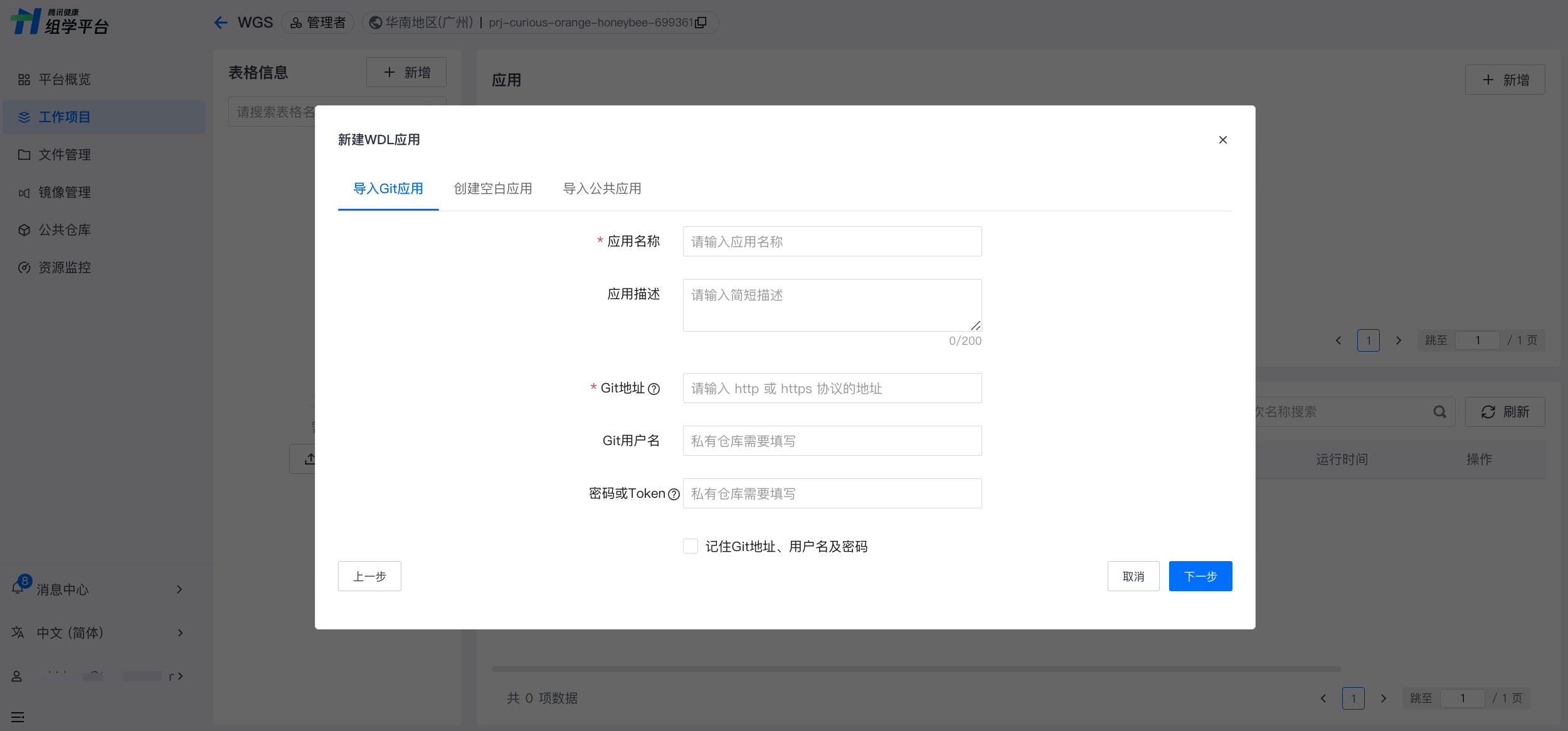Viewport: 1568px width, 731px height.
Task: Switch to the 导入公共应用 tab
Action: 602,189
